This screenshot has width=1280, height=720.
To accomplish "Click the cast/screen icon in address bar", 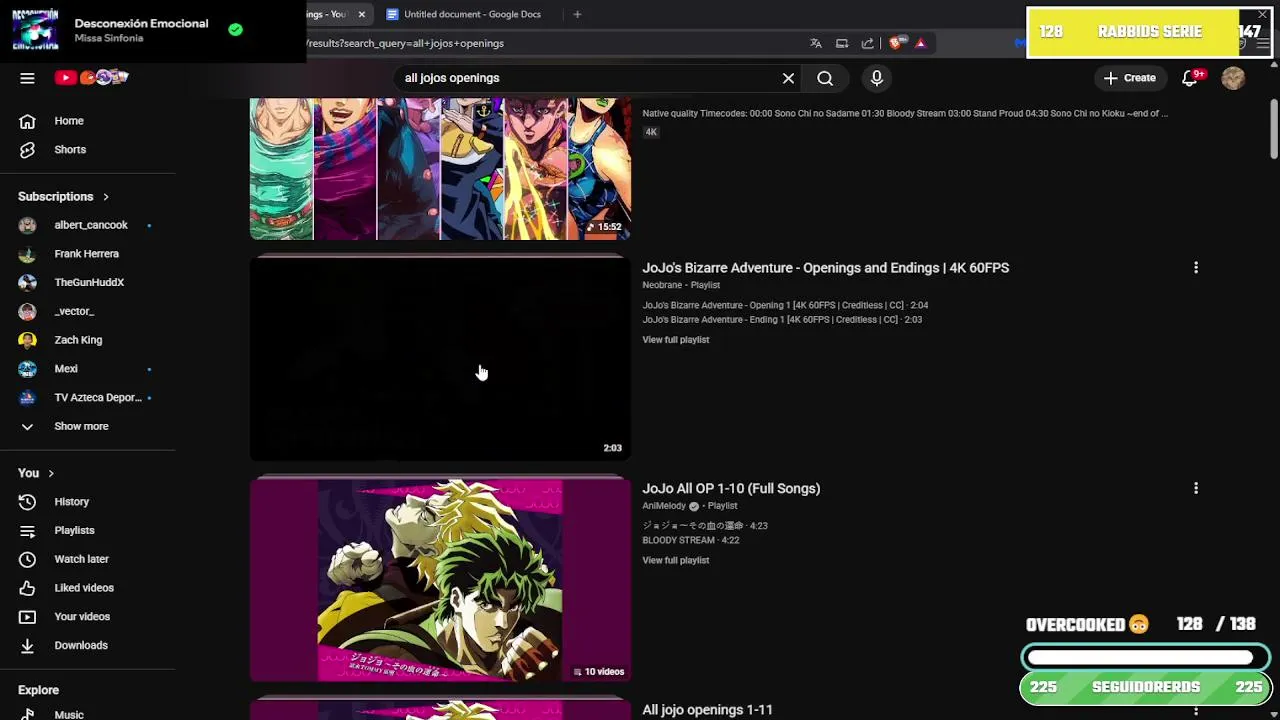I will [842, 43].
